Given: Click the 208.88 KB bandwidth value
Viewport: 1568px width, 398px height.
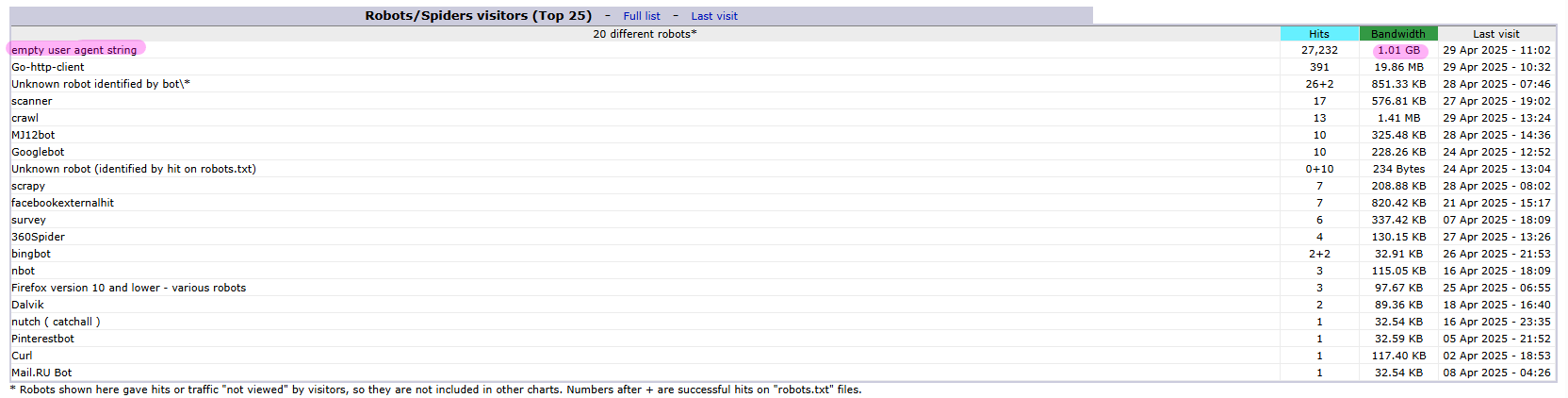Looking at the screenshot, I should tap(1398, 186).
